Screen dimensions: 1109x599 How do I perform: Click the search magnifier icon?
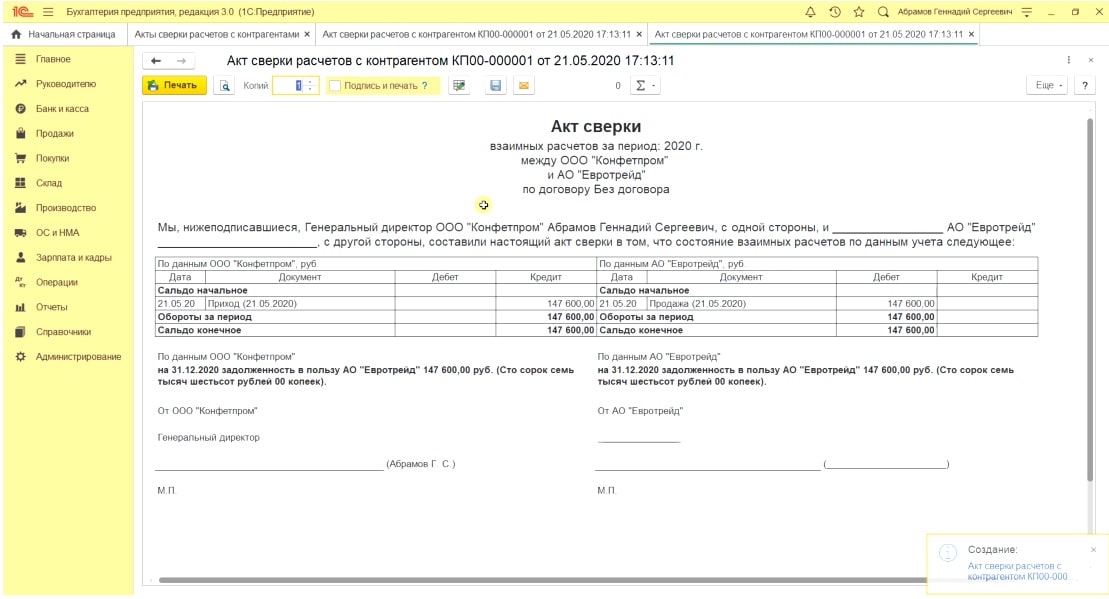tap(883, 12)
